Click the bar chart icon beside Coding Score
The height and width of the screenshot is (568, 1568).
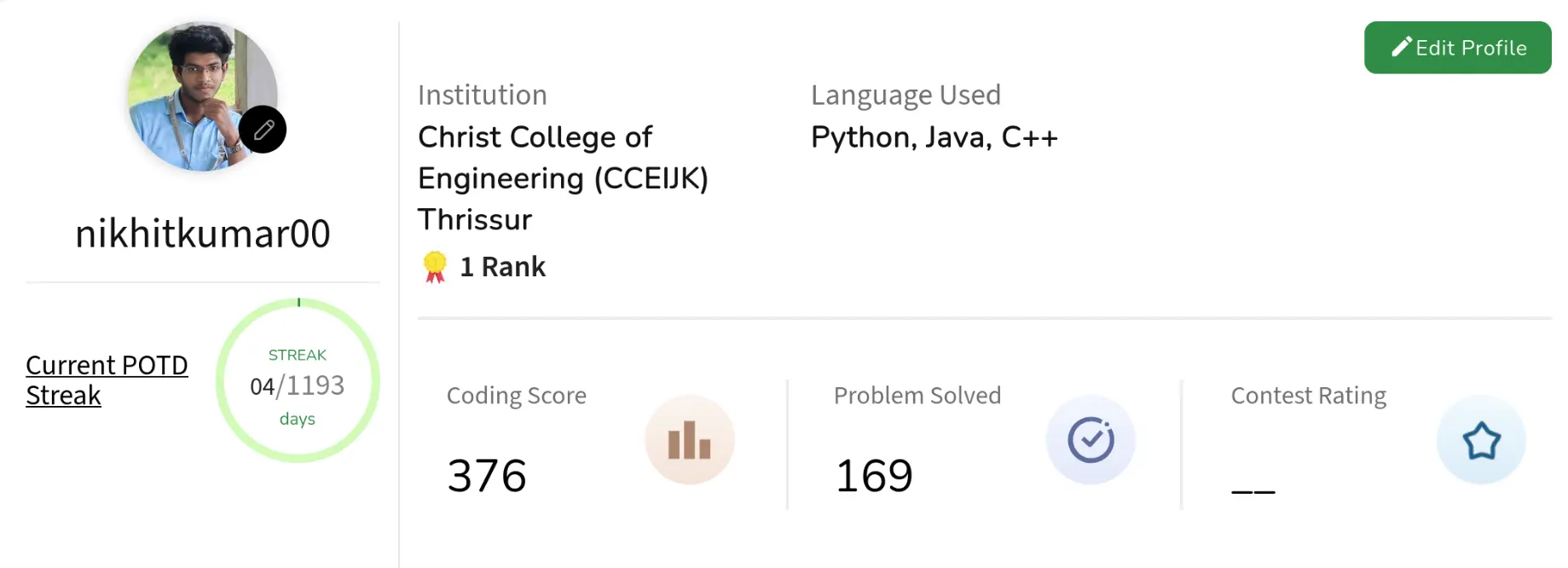point(689,439)
